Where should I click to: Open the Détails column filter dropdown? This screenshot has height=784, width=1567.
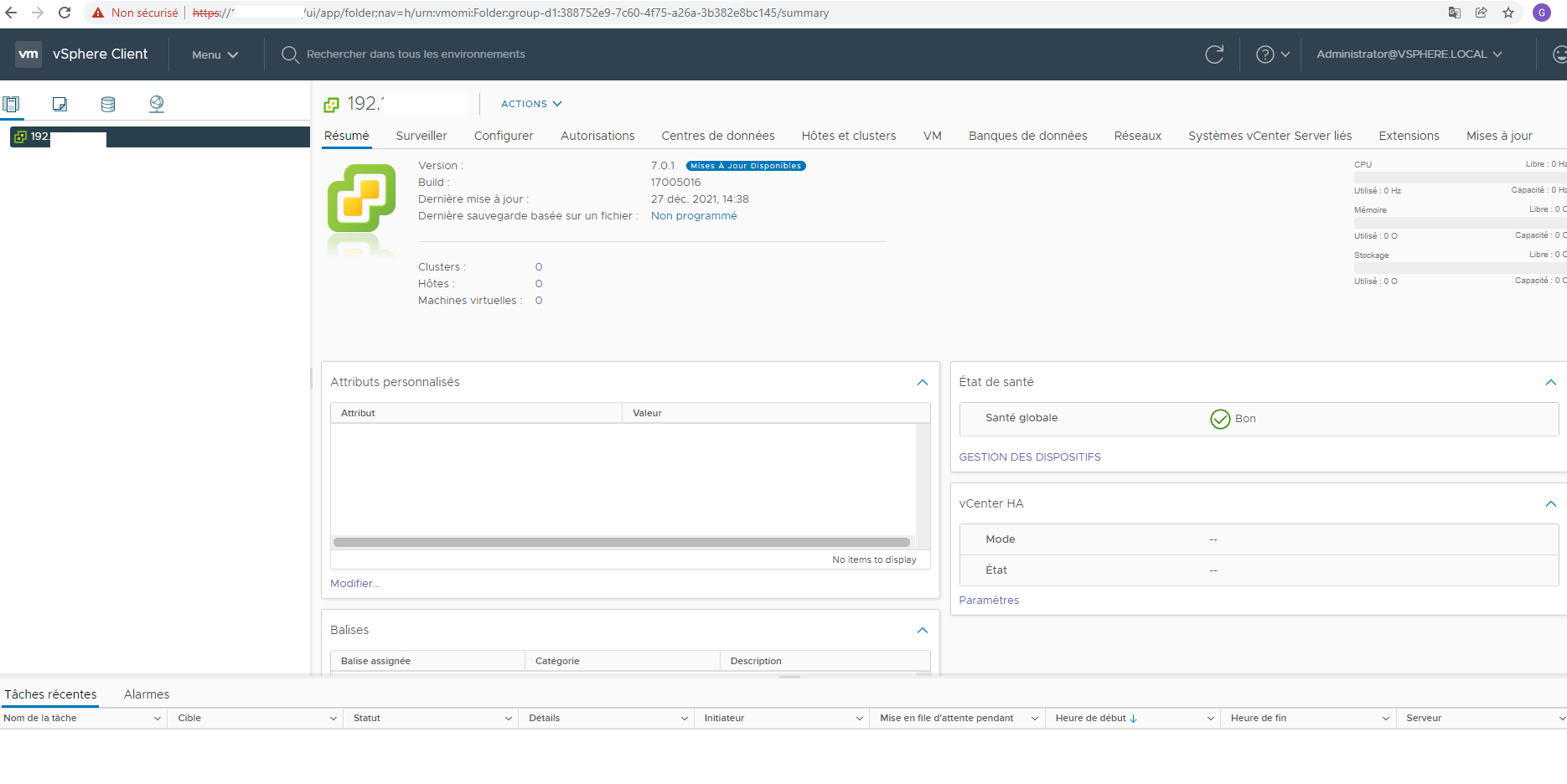[x=684, y=719]
